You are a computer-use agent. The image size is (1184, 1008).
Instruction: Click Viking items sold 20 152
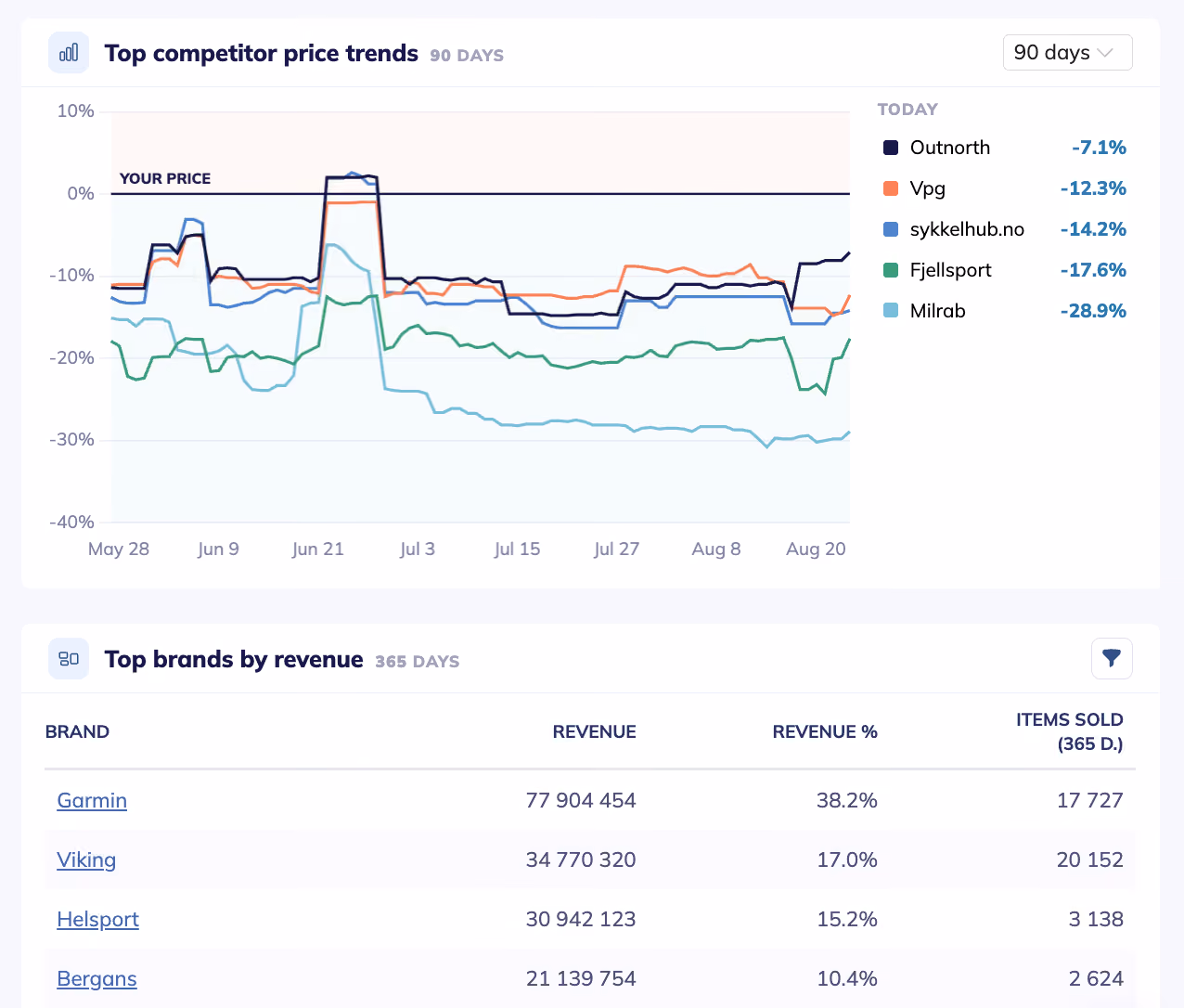point(1090,859)
